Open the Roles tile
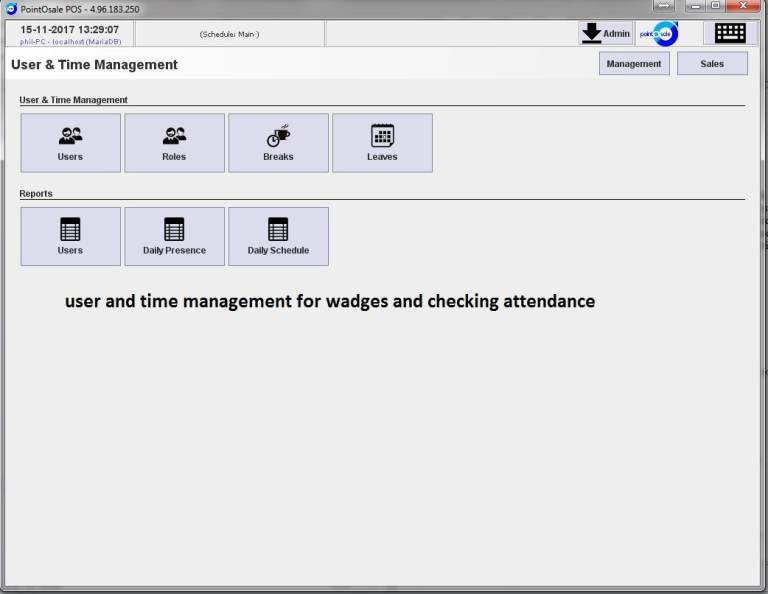 coord(174,142)
